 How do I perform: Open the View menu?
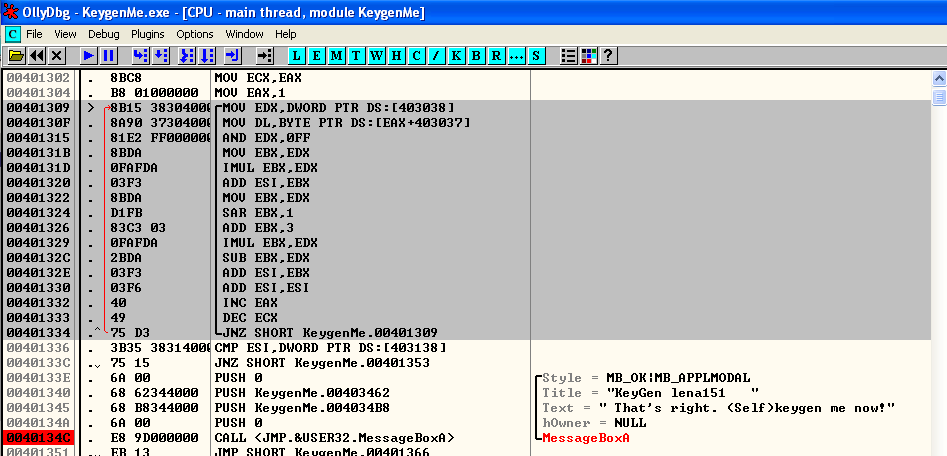coord(65,34)
